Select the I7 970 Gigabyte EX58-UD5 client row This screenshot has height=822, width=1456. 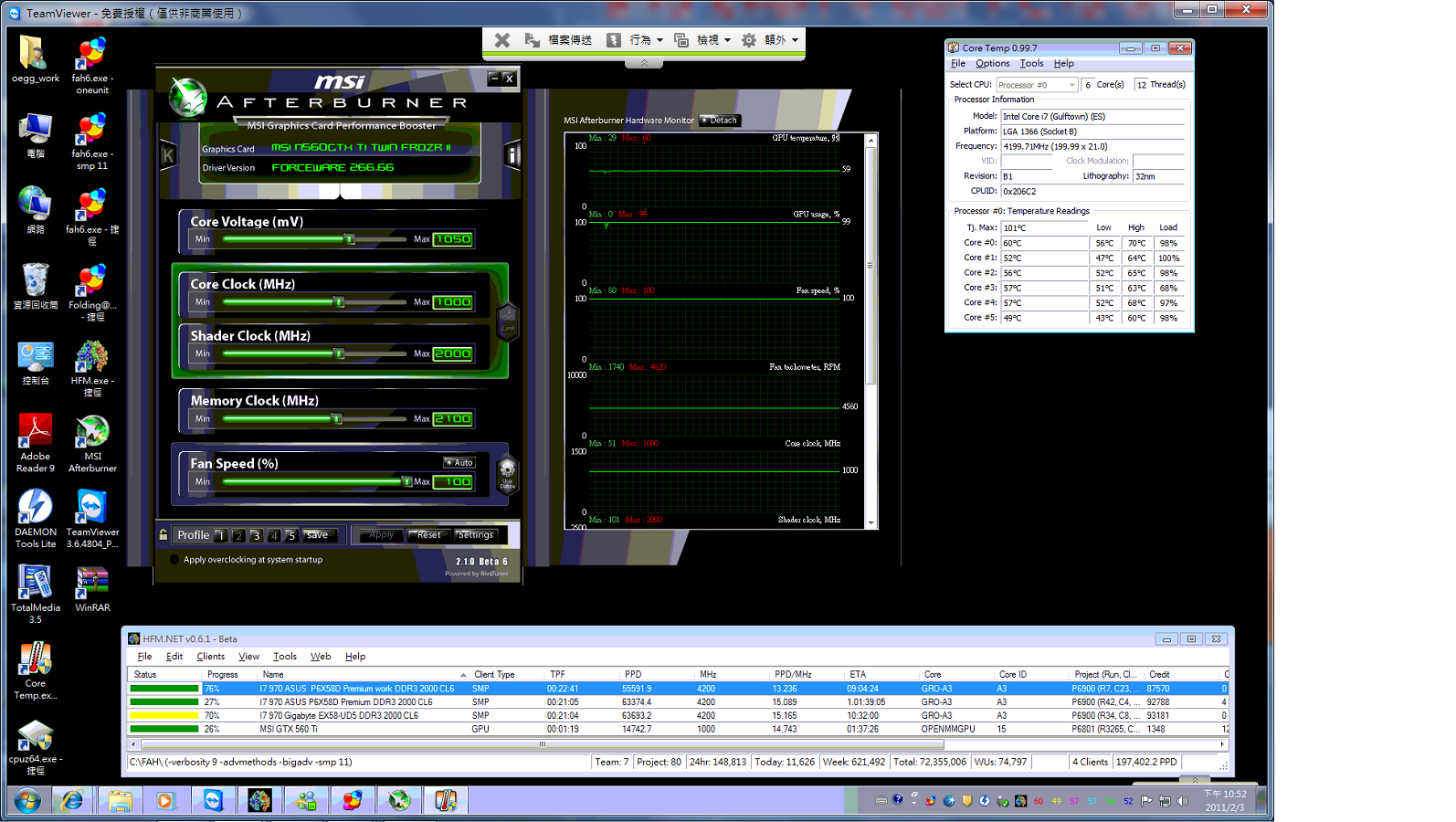point(678,716)
